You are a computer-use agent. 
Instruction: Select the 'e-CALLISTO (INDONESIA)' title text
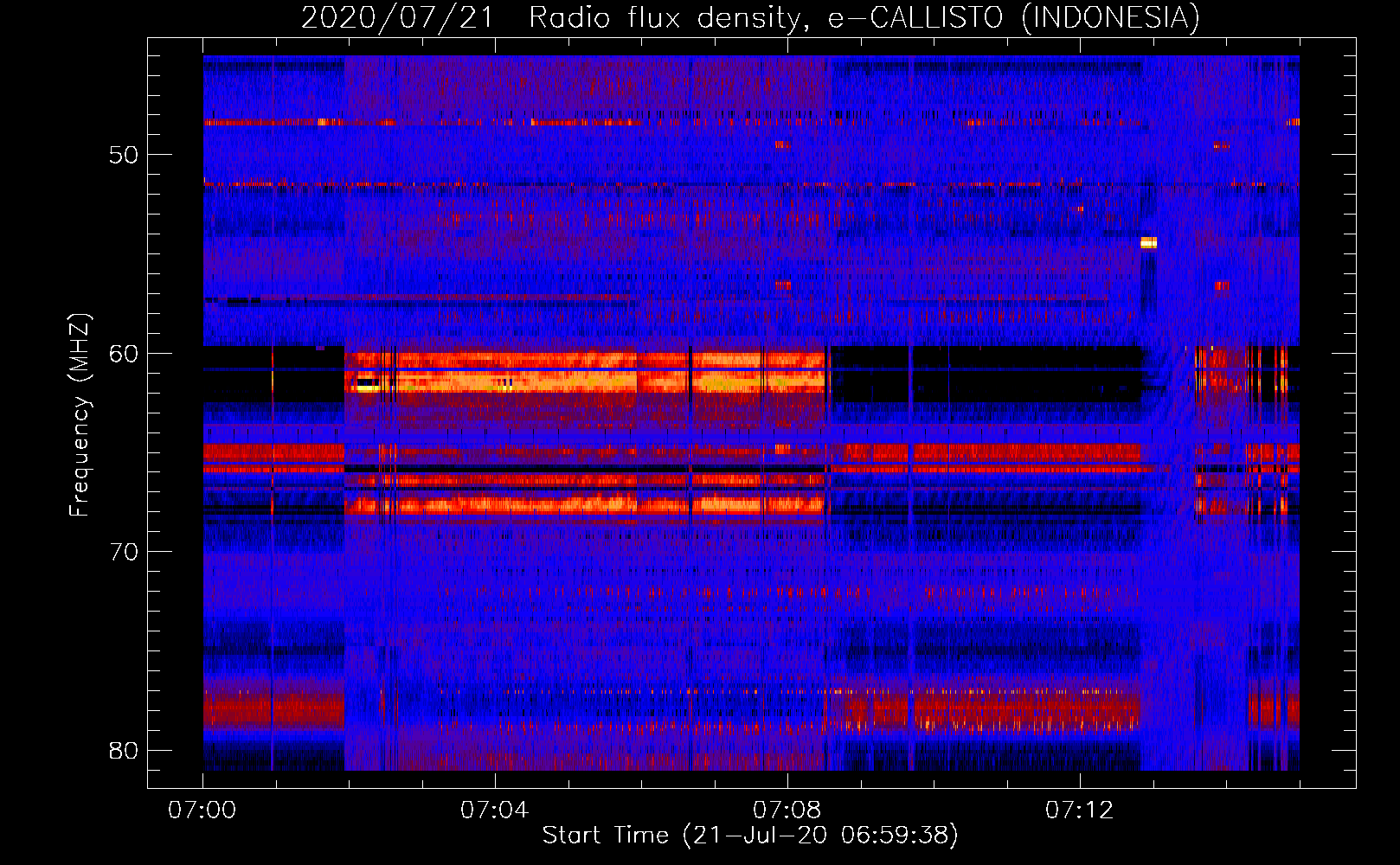(1014, 18)
